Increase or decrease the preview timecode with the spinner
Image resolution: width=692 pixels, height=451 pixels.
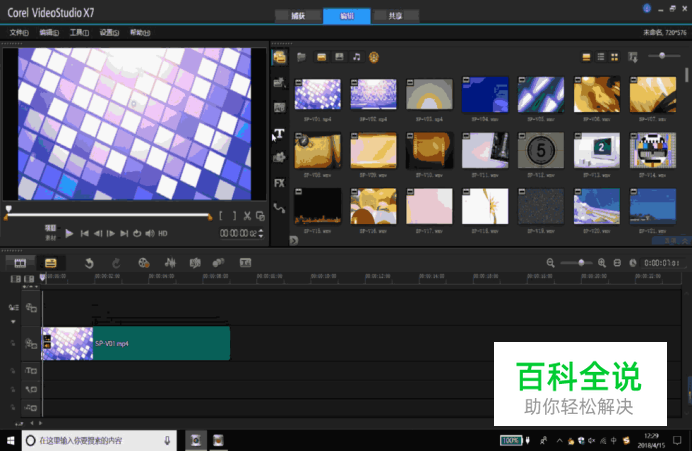[x=261, y=233]
